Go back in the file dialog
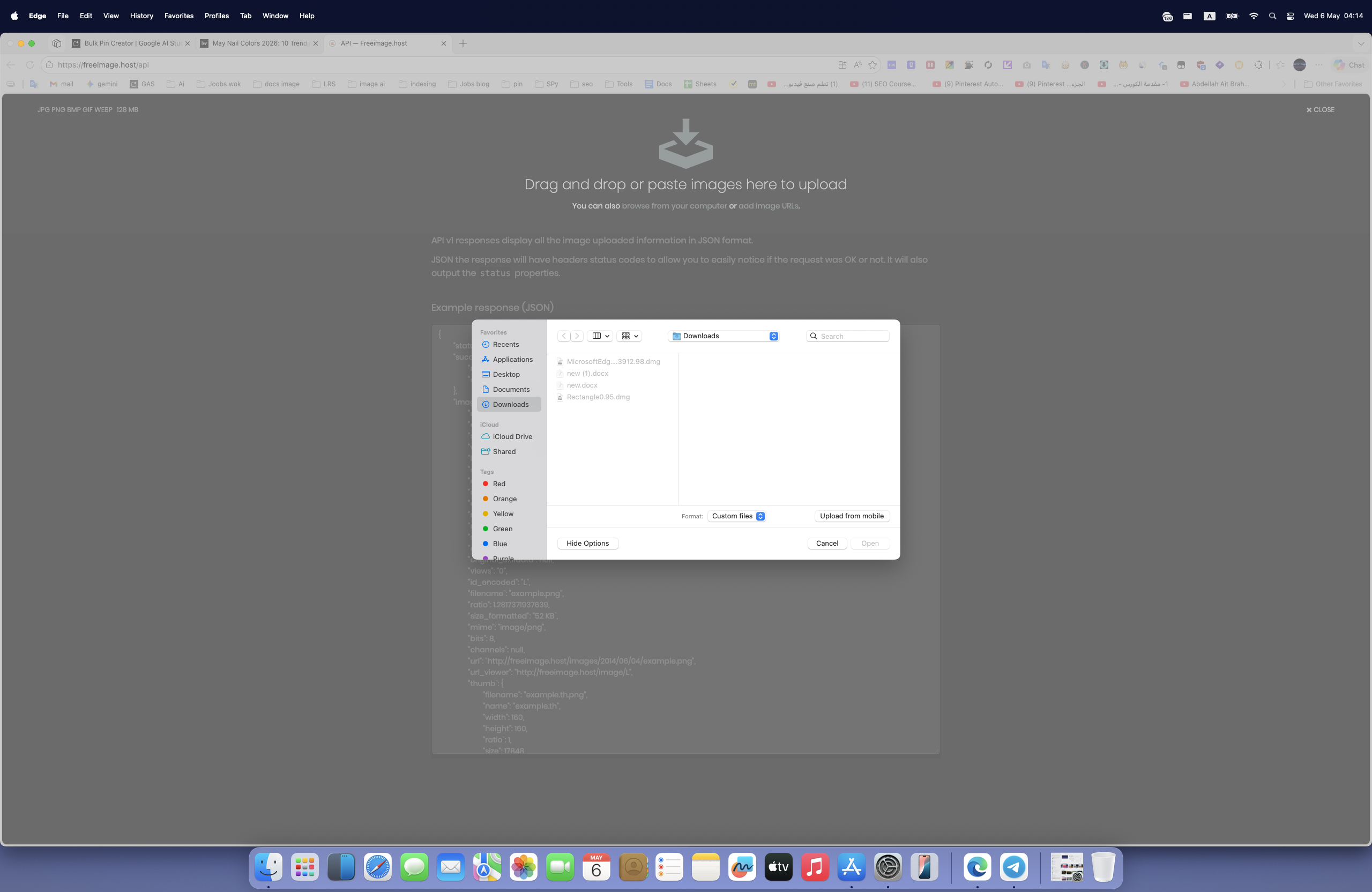 pos(564,336)
